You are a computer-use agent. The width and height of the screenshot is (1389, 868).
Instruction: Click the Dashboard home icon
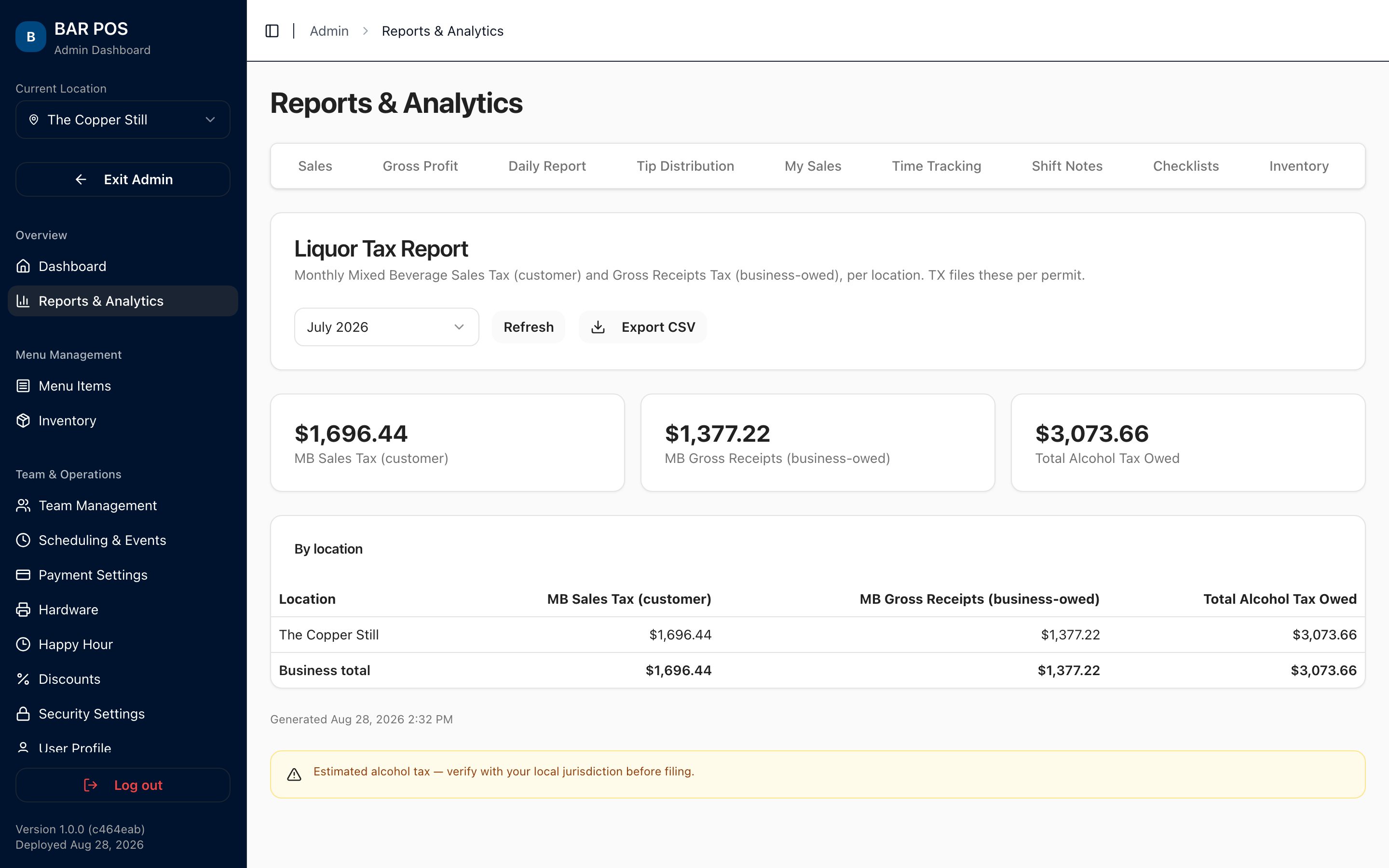(x=23, y=266)
